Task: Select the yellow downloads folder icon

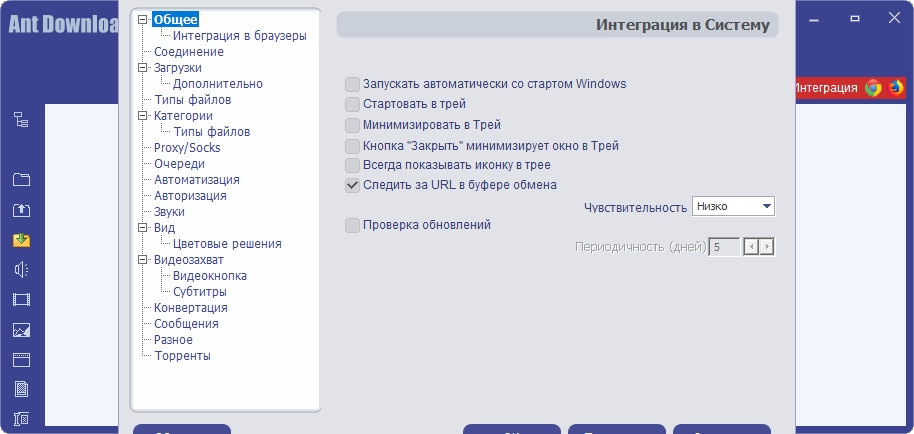Action: tap(21, 239)
